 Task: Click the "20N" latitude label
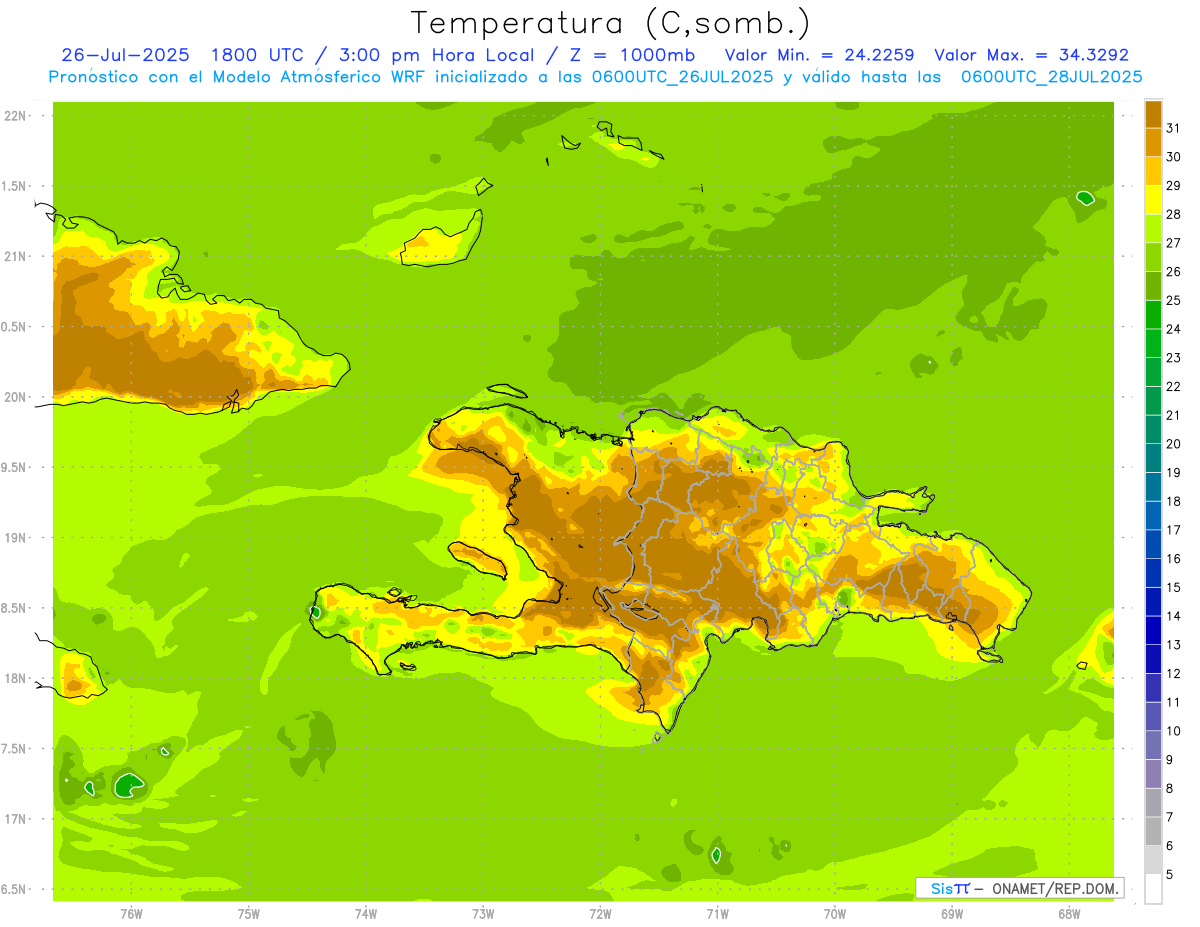[16, 397]
